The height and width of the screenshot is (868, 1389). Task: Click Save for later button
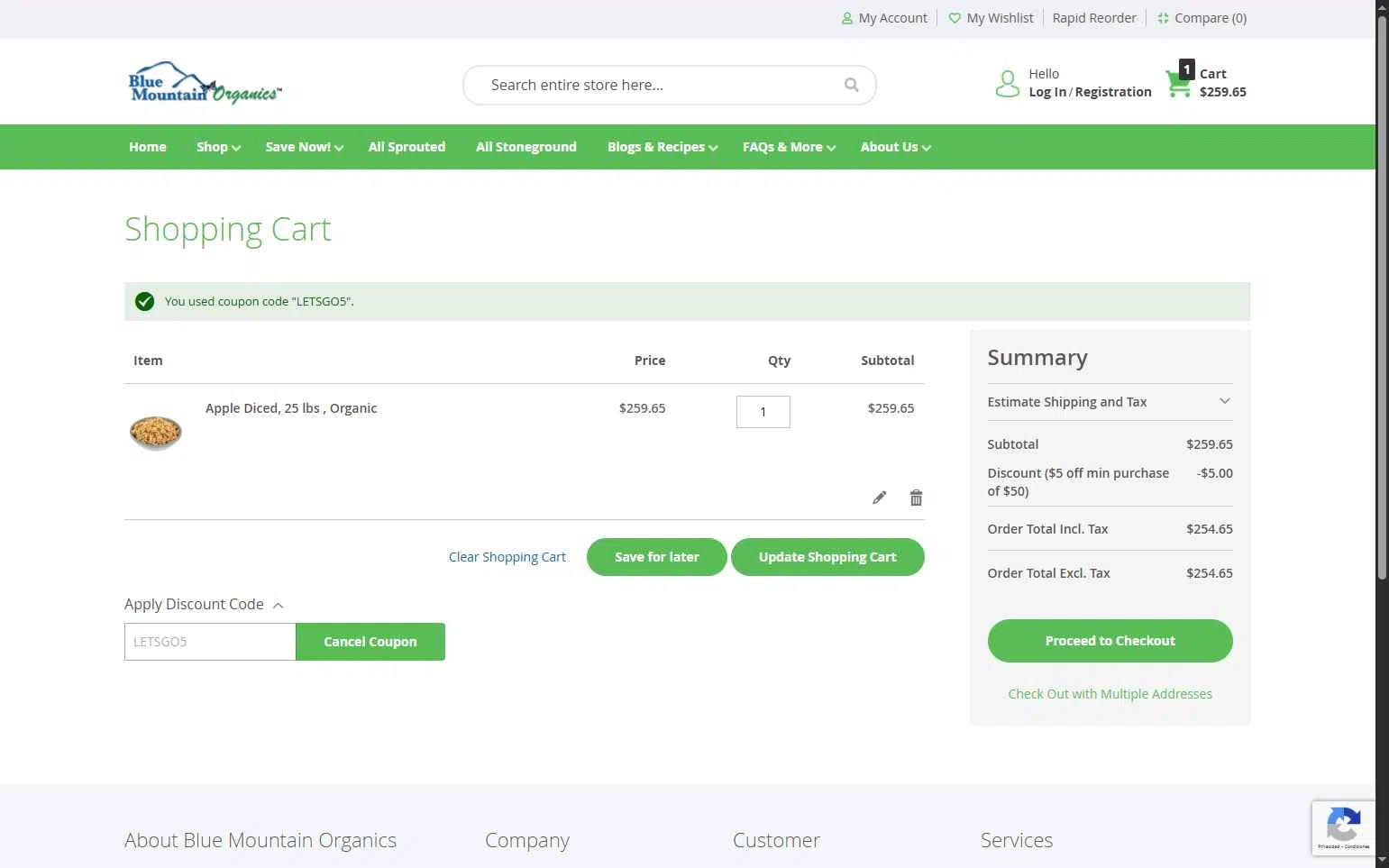[657, 557]
